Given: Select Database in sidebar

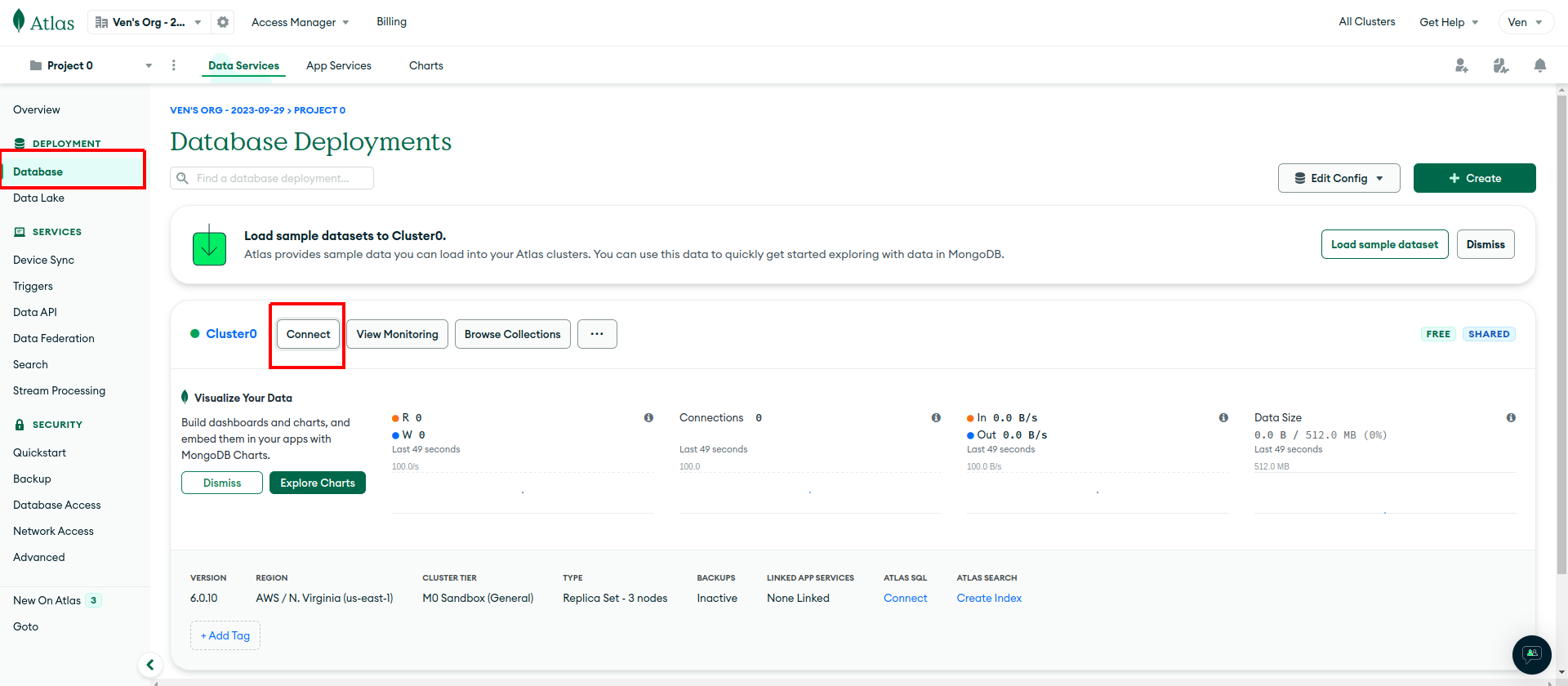Looking at the screenshot, I should 73,171.
